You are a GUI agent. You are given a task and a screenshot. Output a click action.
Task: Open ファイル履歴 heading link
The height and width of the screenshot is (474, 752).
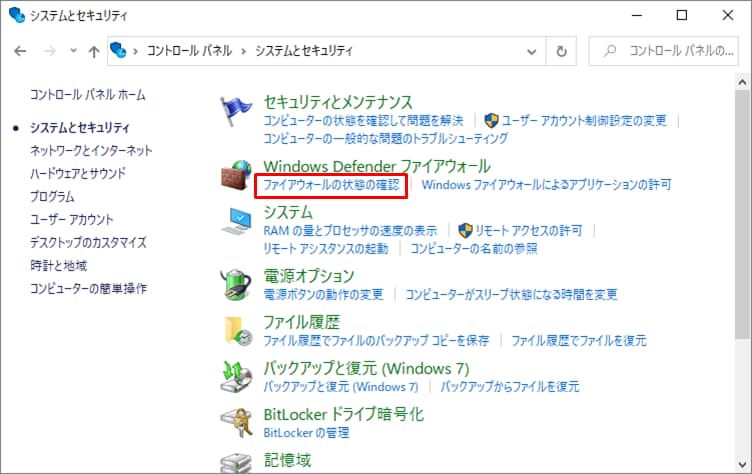pos(302,322)
